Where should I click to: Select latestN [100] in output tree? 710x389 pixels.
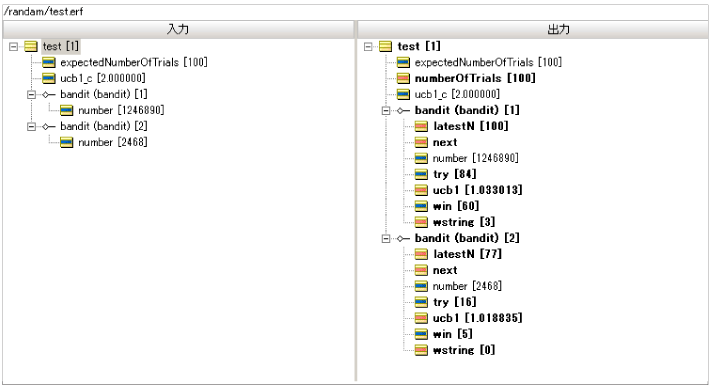(471, 126)
